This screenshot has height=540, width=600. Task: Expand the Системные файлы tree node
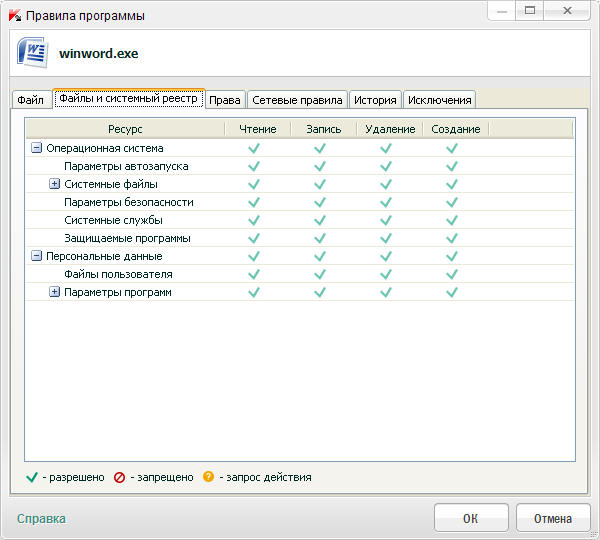pyautogui.click(x=55, y=184)
